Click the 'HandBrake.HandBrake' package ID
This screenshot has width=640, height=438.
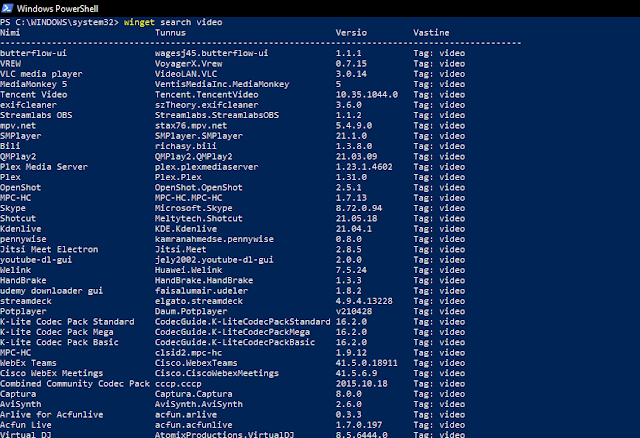coord(204,280)
